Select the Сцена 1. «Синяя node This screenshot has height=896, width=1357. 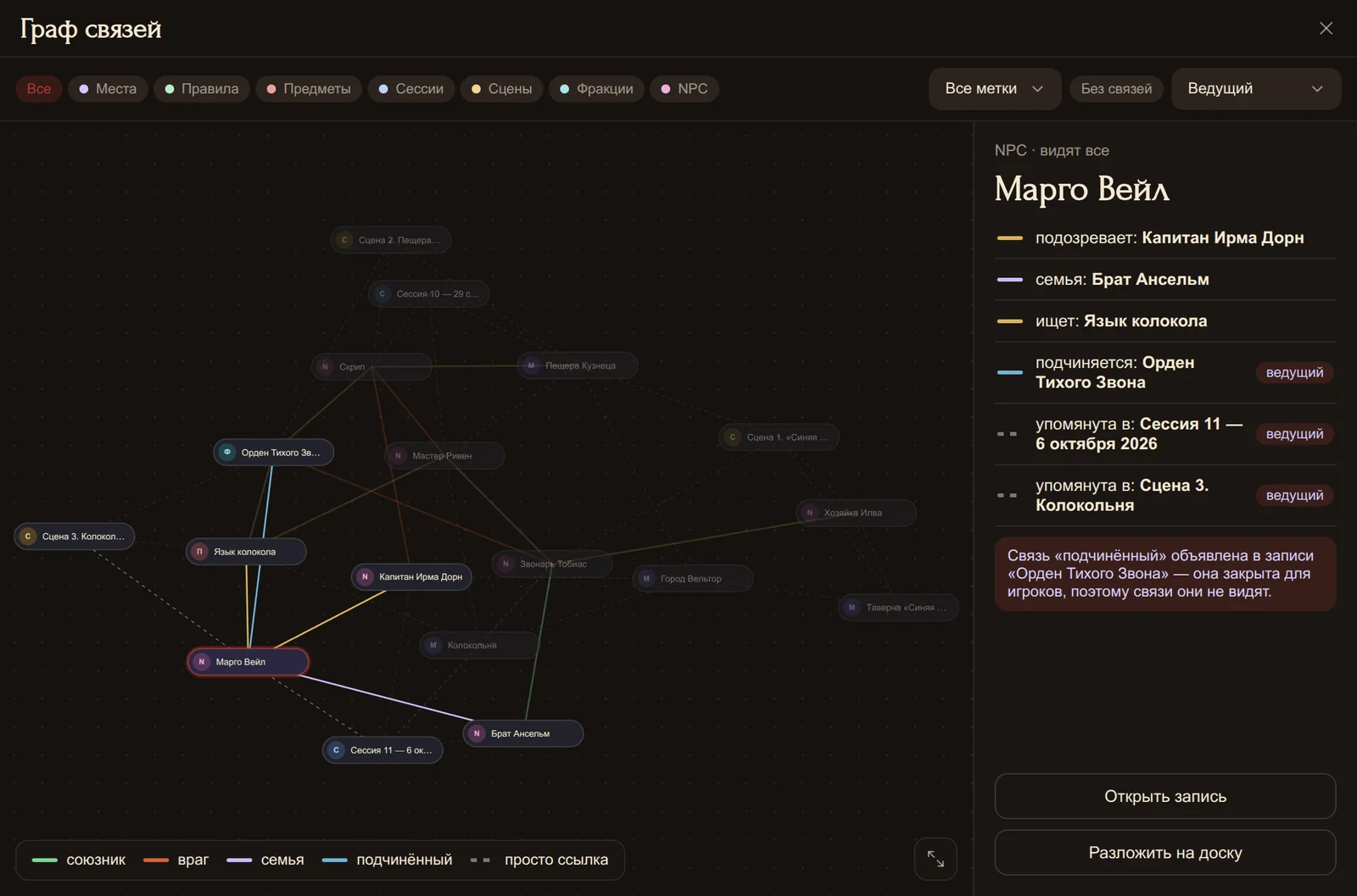[x=779, y=437]
